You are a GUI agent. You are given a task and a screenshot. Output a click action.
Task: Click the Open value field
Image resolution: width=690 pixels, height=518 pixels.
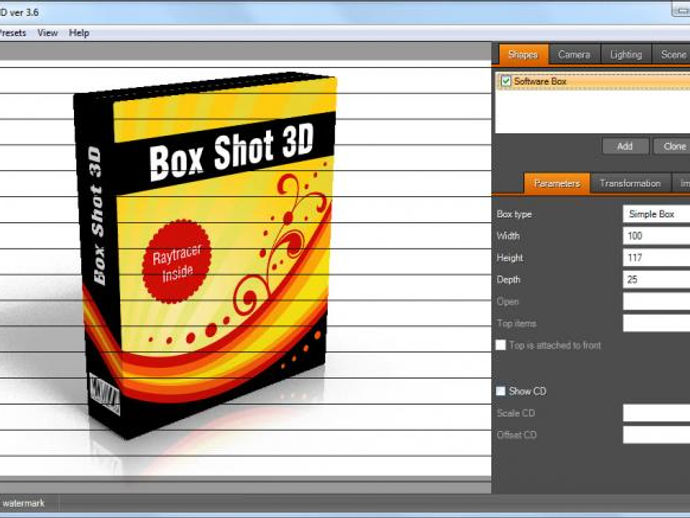pyautogui.click(x=656, y=301)
